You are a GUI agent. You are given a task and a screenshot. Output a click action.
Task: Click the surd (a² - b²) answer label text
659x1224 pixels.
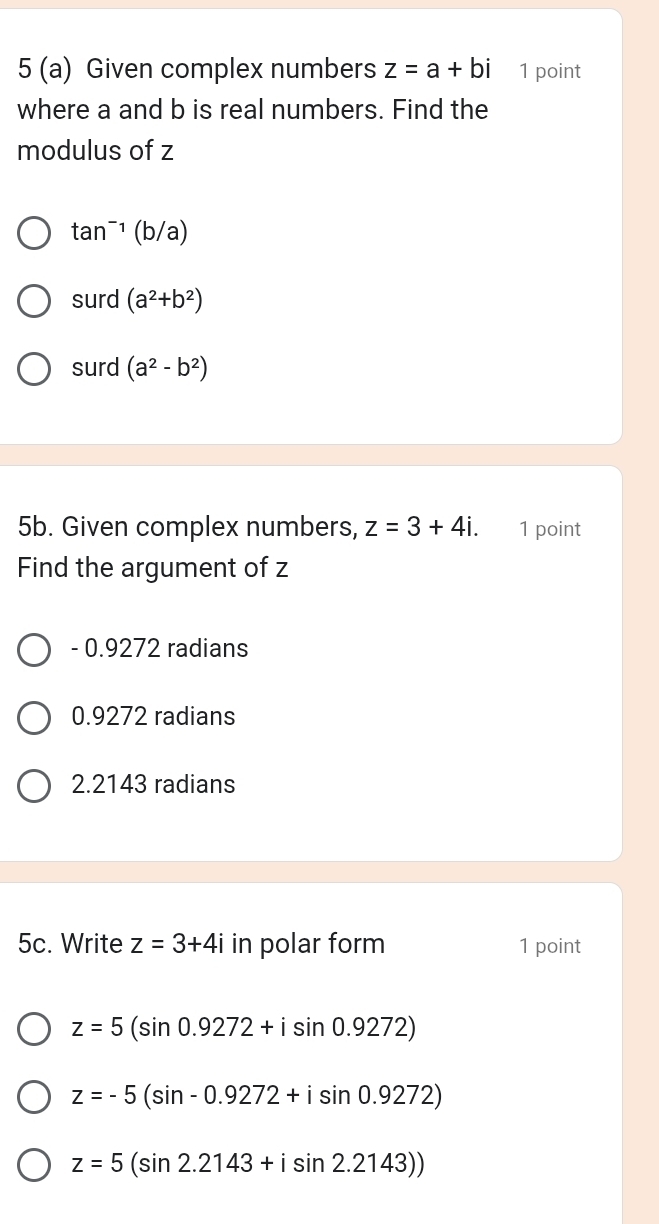140,368
